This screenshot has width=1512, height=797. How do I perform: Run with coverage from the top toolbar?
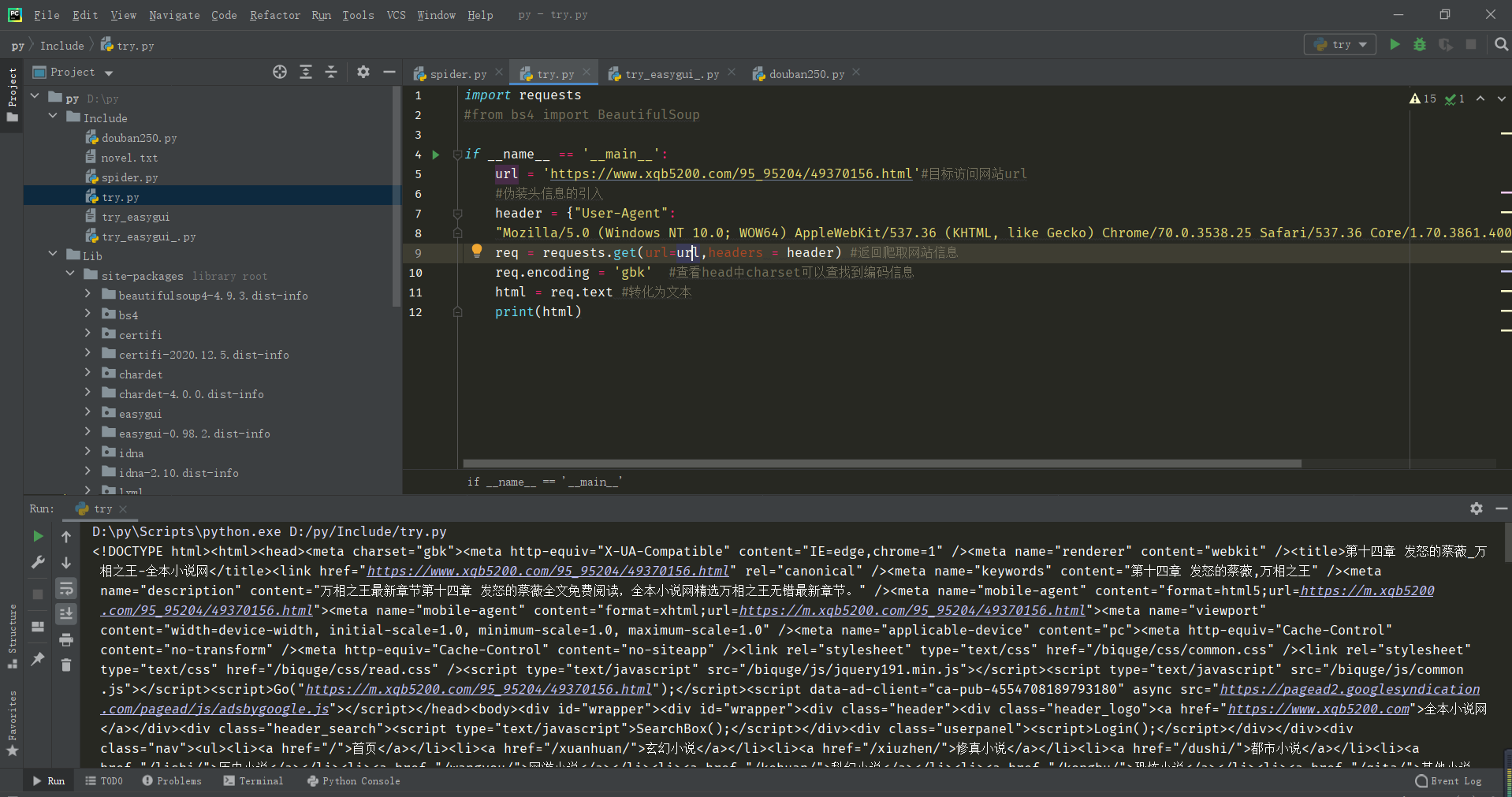click(1445, 45)
